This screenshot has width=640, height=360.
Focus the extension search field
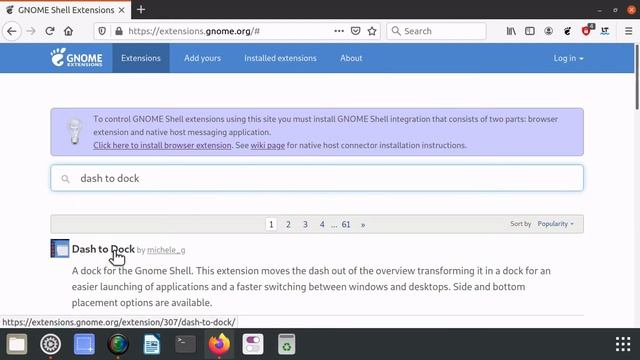[317, 178]
